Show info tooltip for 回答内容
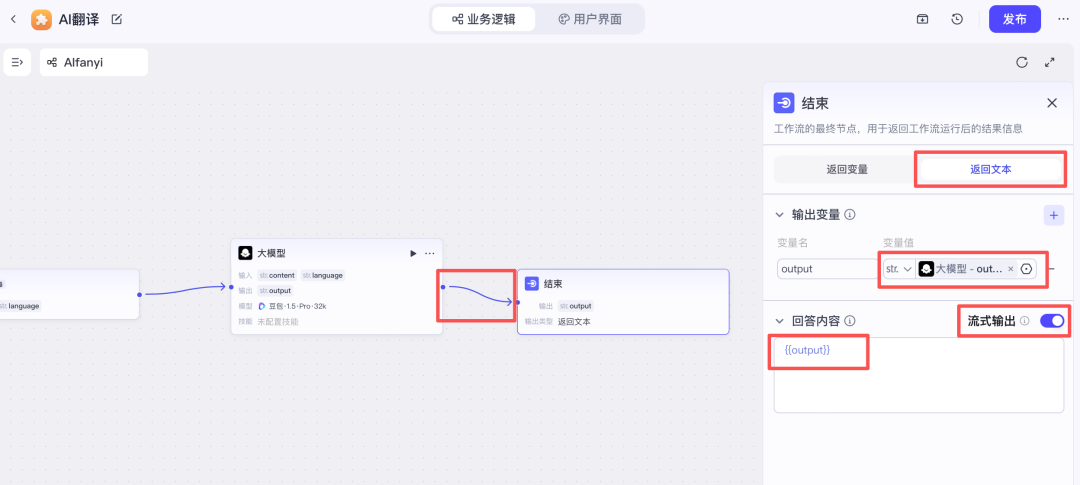 850,321
